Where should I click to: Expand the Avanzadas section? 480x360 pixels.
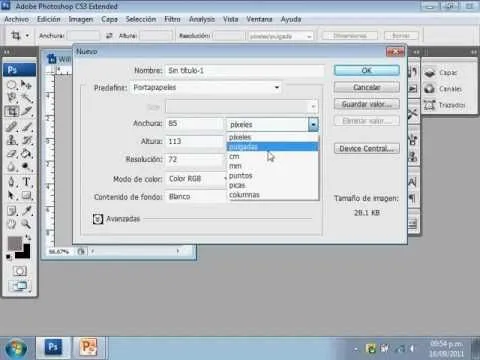click(98, 219)
